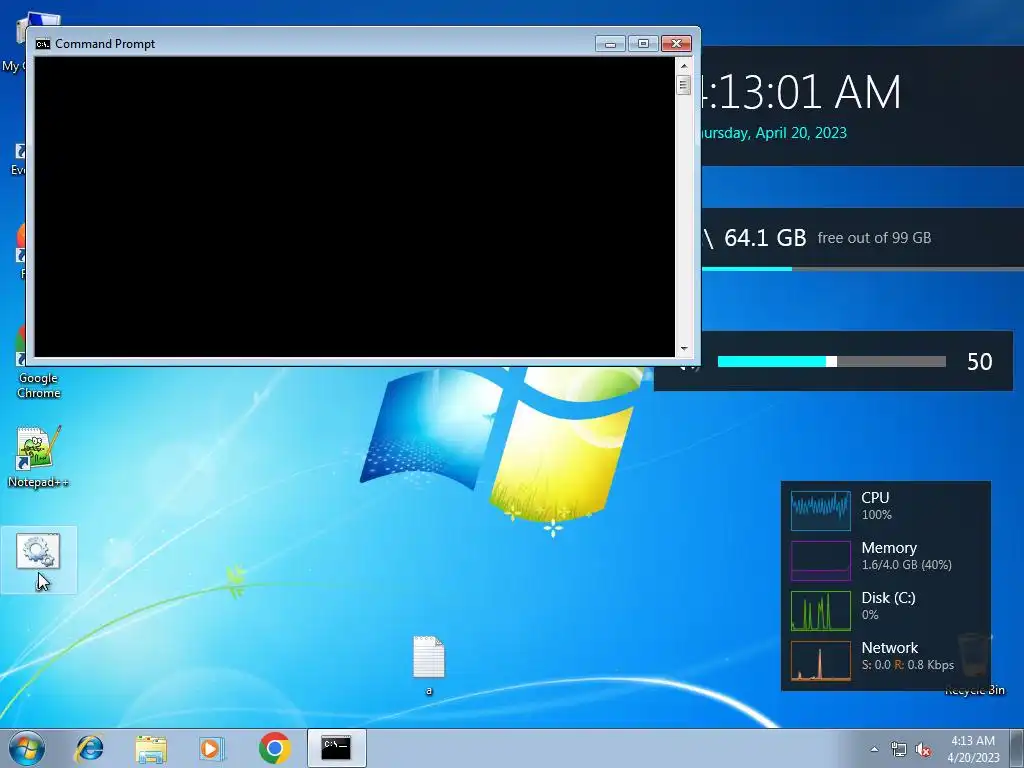Select the text file named a
Screen dimensions: 1024x768
coord(429,665)
